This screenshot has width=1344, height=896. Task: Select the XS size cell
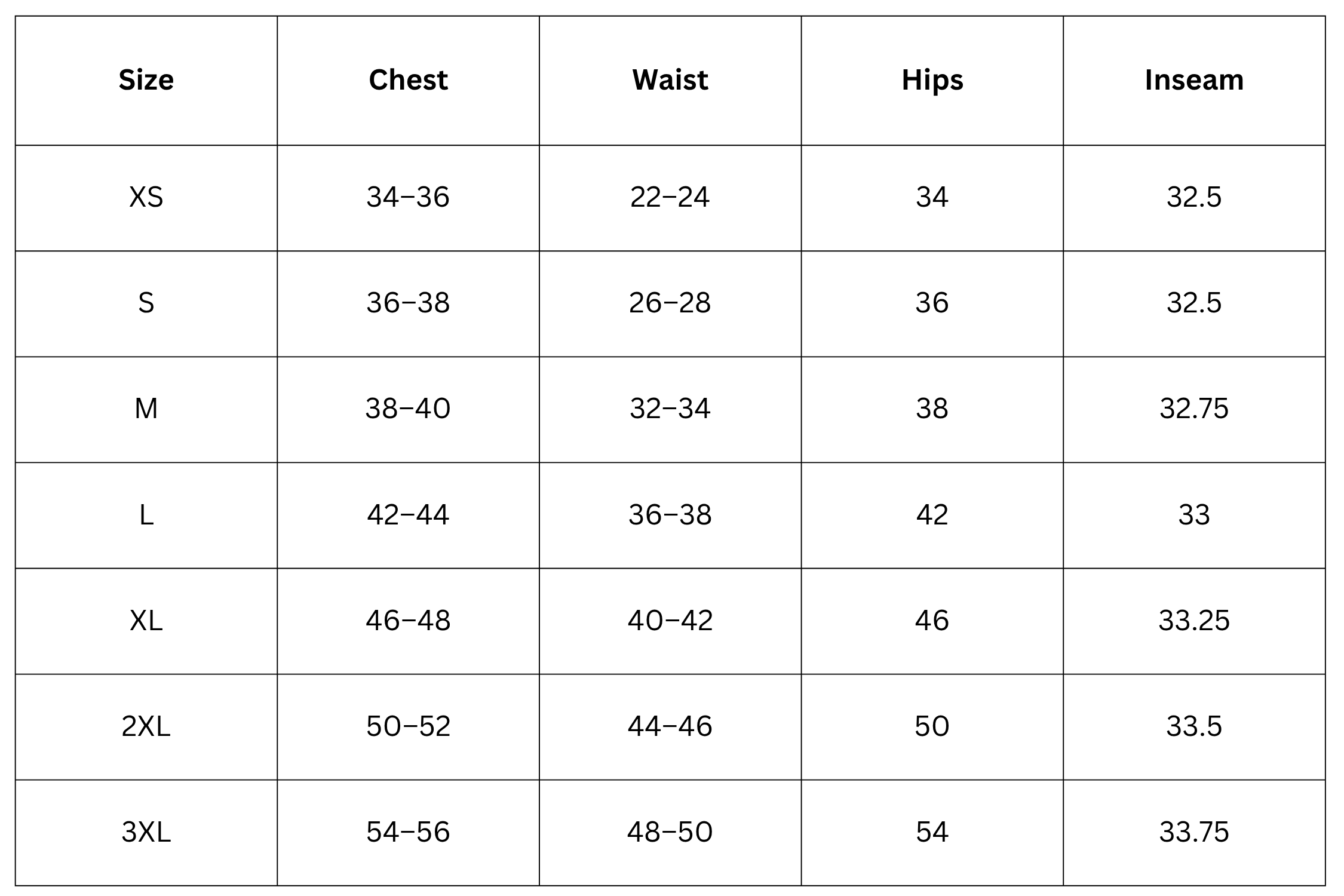click(x=146, y=197)
